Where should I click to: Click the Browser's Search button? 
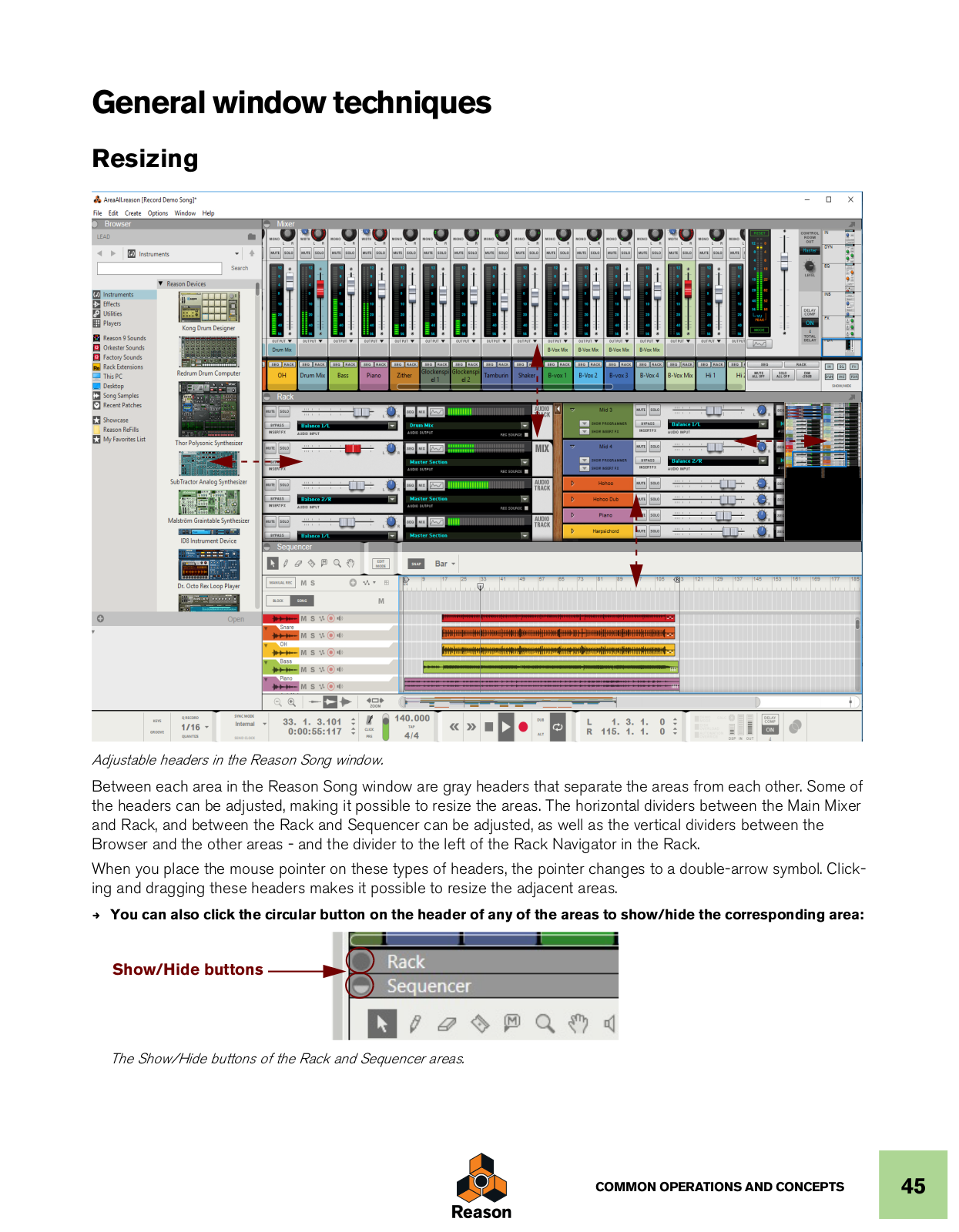point(240,268)
